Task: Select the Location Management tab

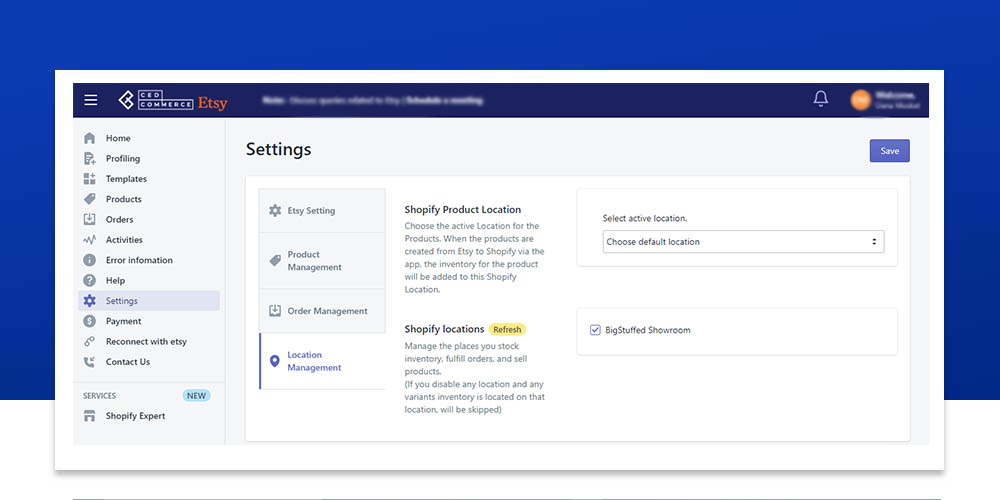Action: [x=322, y=361]
